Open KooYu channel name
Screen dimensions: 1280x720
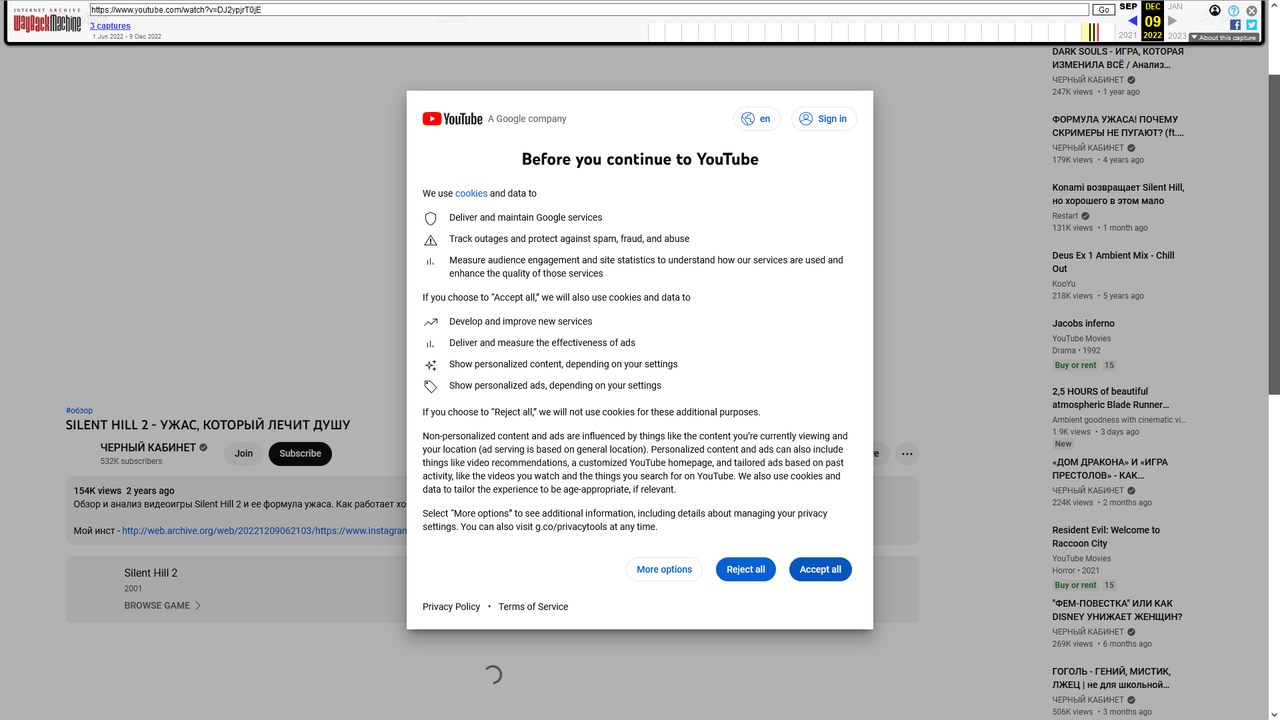pos(1064,284)
